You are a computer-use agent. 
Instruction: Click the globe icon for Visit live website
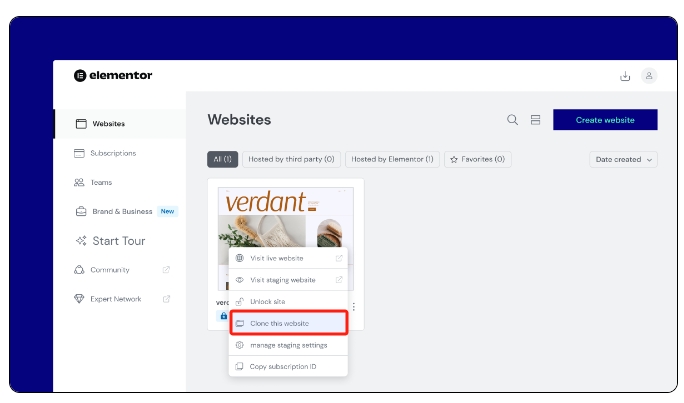coord(239,258)
